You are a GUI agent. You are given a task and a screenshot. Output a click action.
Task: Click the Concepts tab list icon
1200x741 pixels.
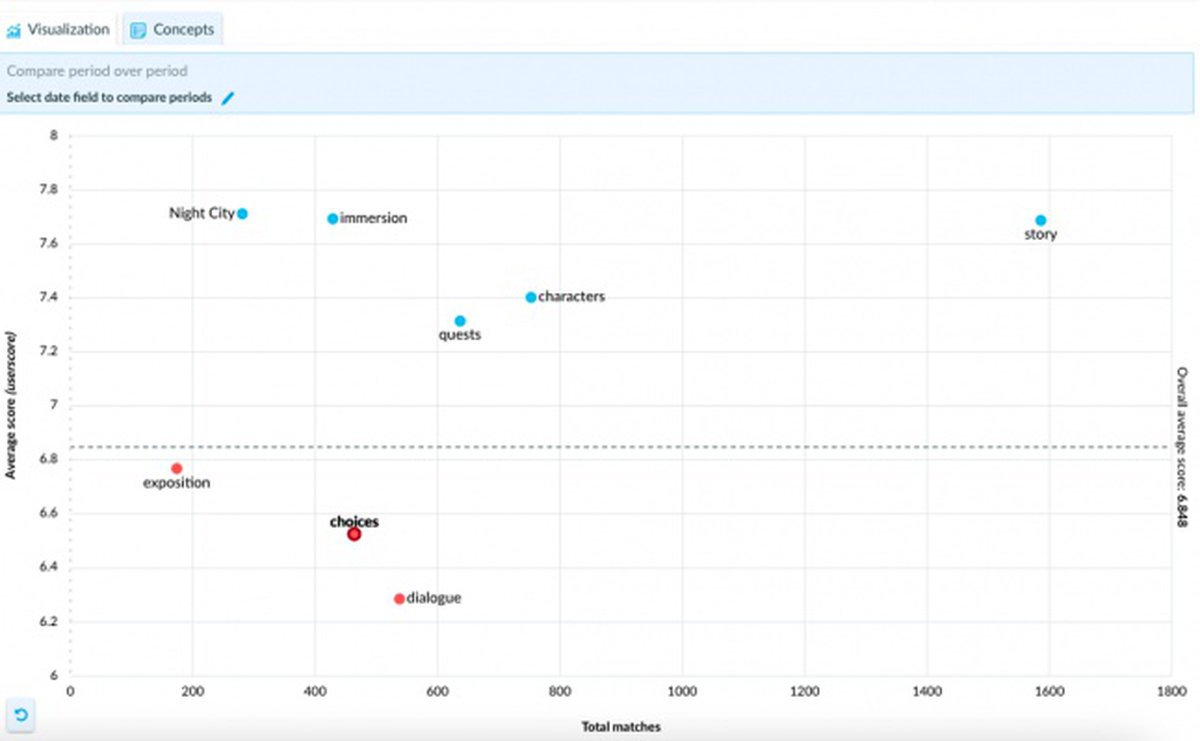(x=138, y=30)
